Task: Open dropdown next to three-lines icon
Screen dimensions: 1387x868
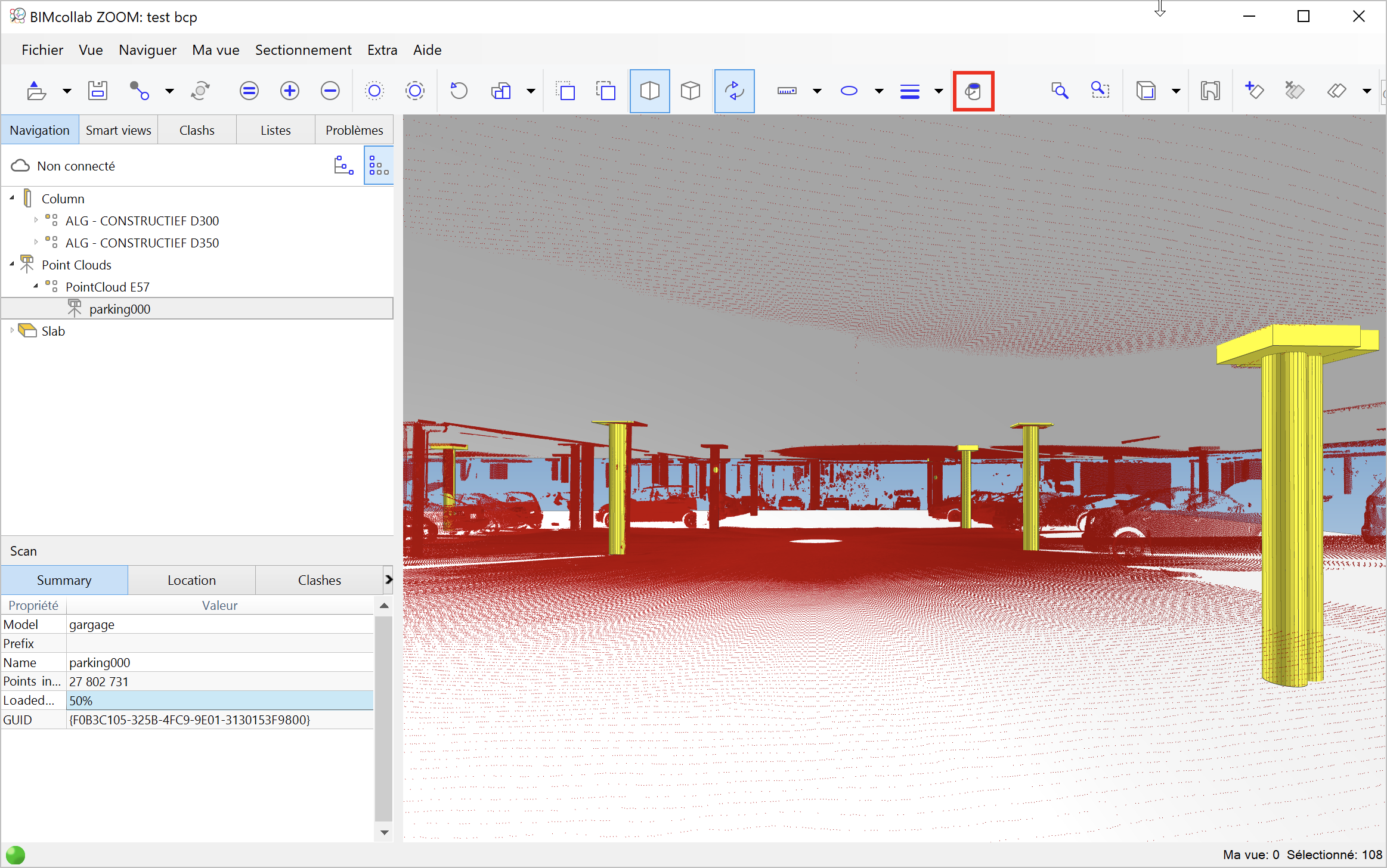Action: click(939, 91)
